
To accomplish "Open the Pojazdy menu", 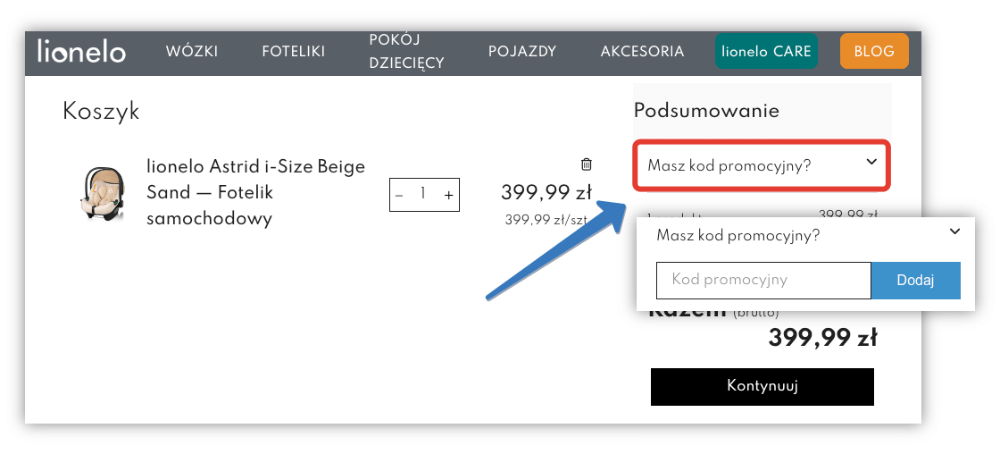I will point(522,52).
